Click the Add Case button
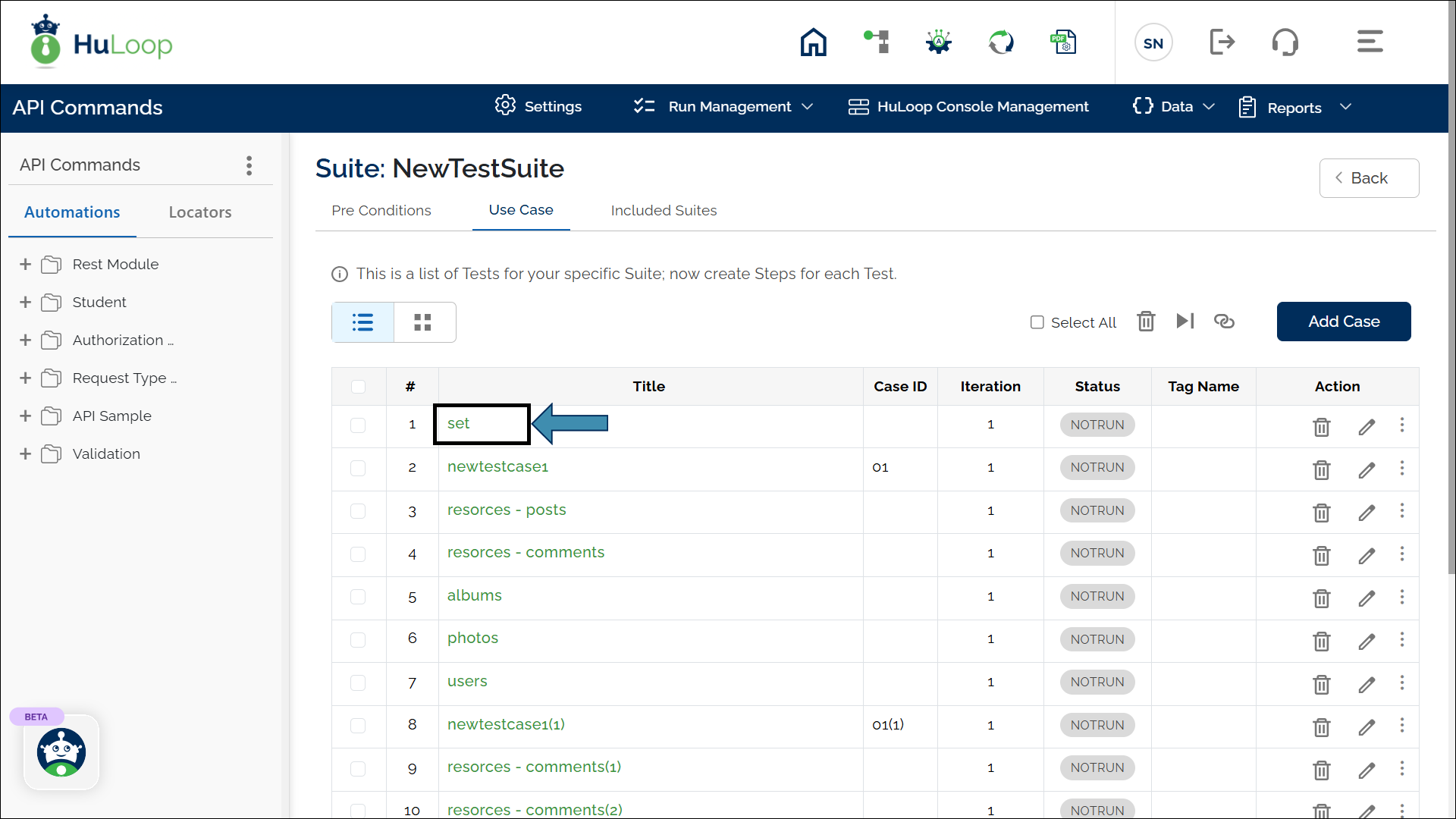Viewport: 1456px width, 819px height. pyautogui.click(x=1343, y=322)
